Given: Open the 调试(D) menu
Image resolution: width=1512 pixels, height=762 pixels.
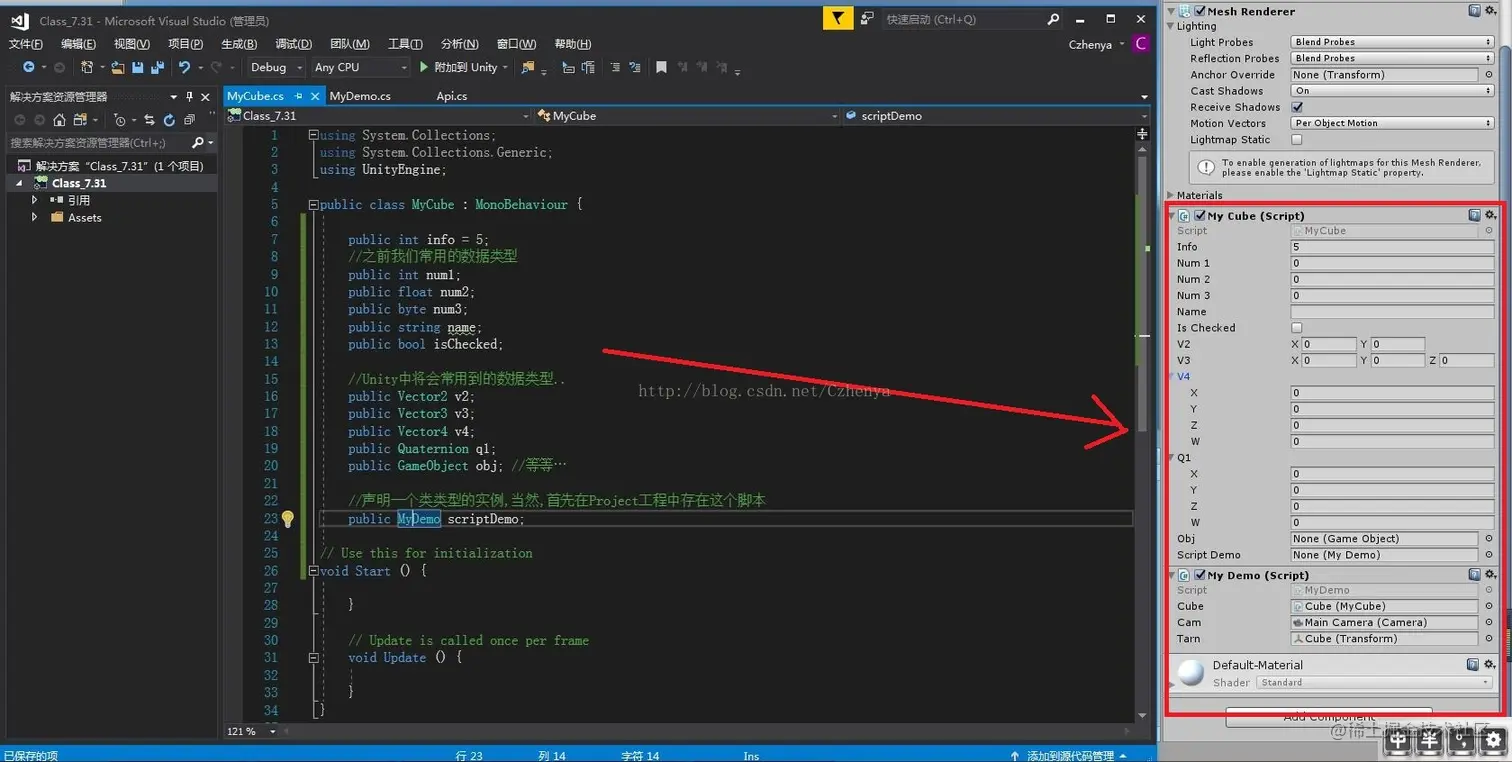Looking at the screenshot, I should pos(293,44).
